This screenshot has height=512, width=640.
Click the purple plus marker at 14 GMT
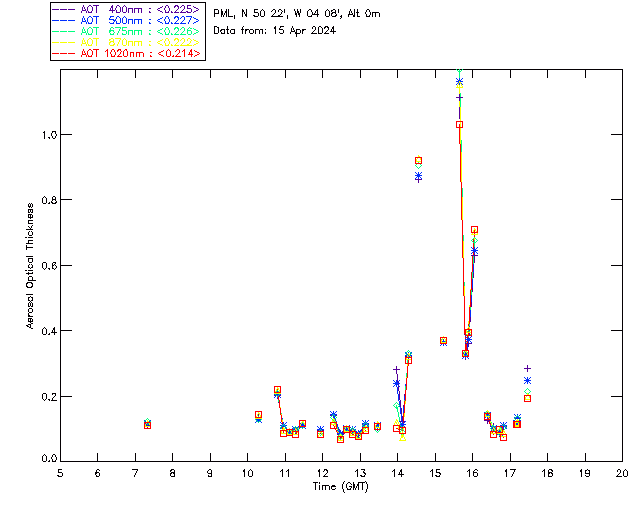click(396, 370)
